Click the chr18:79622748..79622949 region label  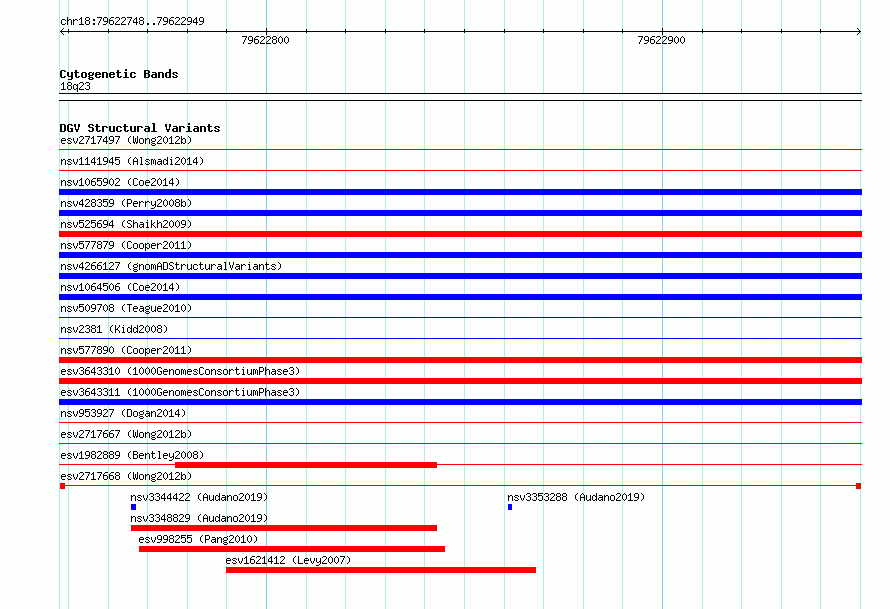click(x=132, y=21)
